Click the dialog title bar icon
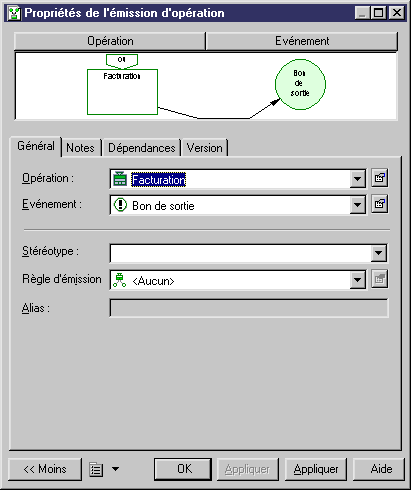This screenshot has width=411, height=490. pyautogui.click(x=14, y=13)
